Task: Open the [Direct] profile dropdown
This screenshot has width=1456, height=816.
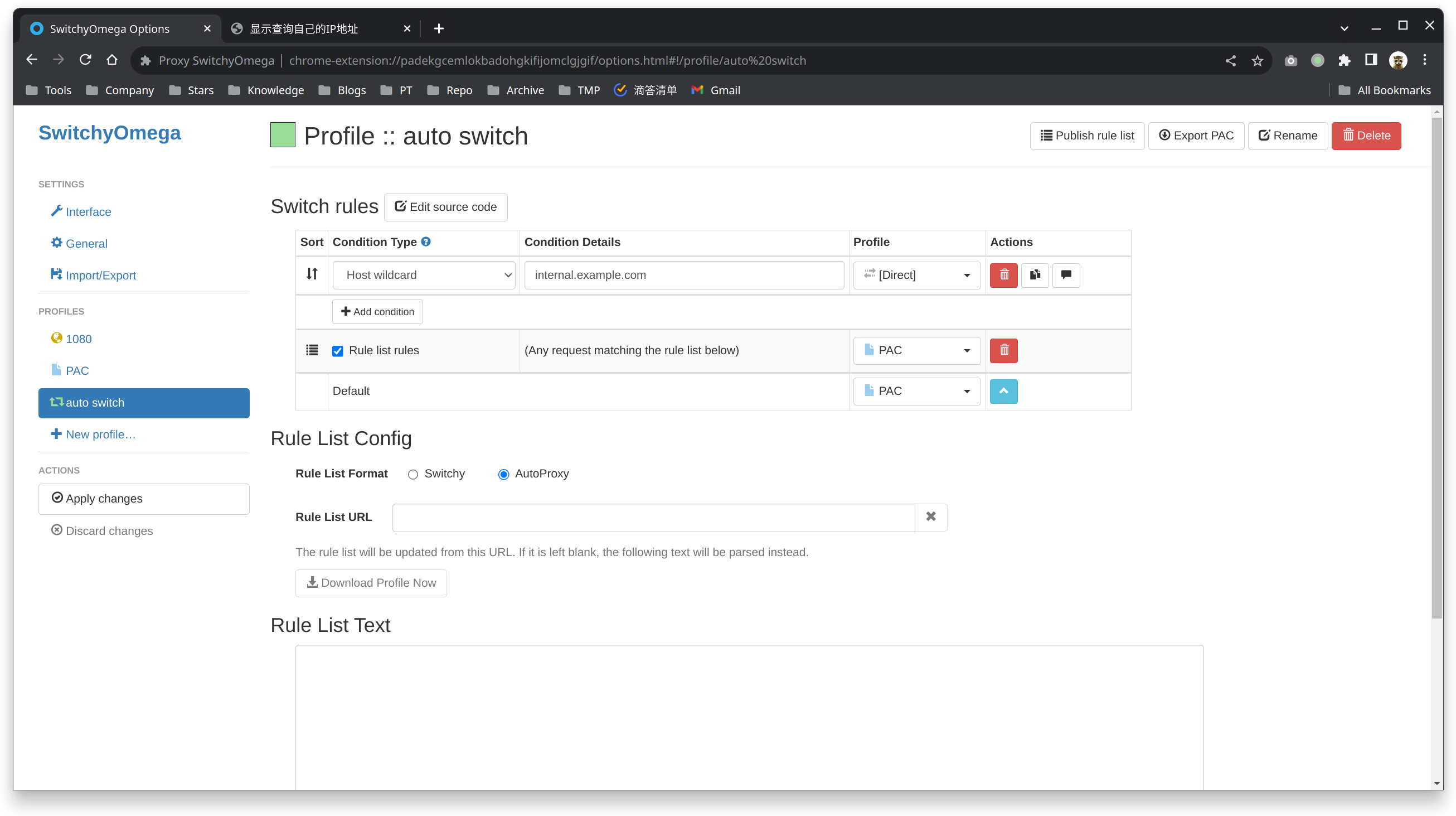Action: [x=916, y=275]
